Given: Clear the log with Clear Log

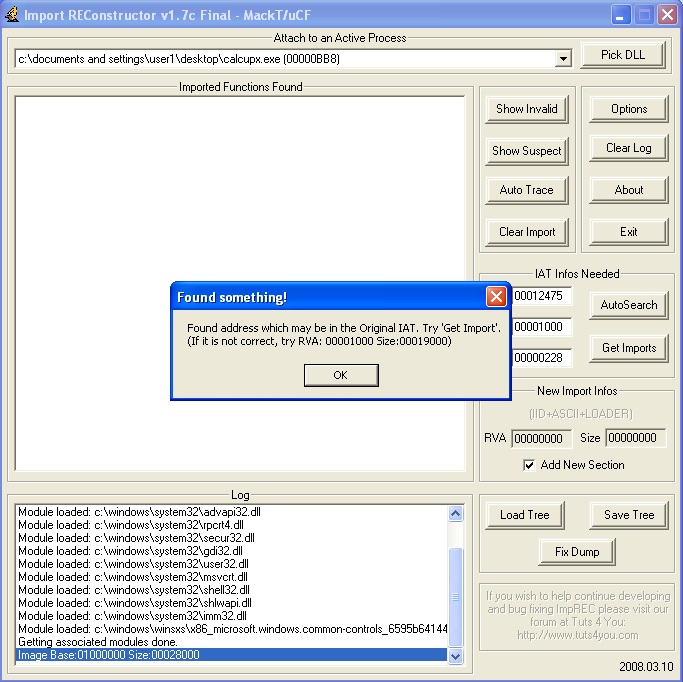Looking at the screenshot, I should pos(628,148).
